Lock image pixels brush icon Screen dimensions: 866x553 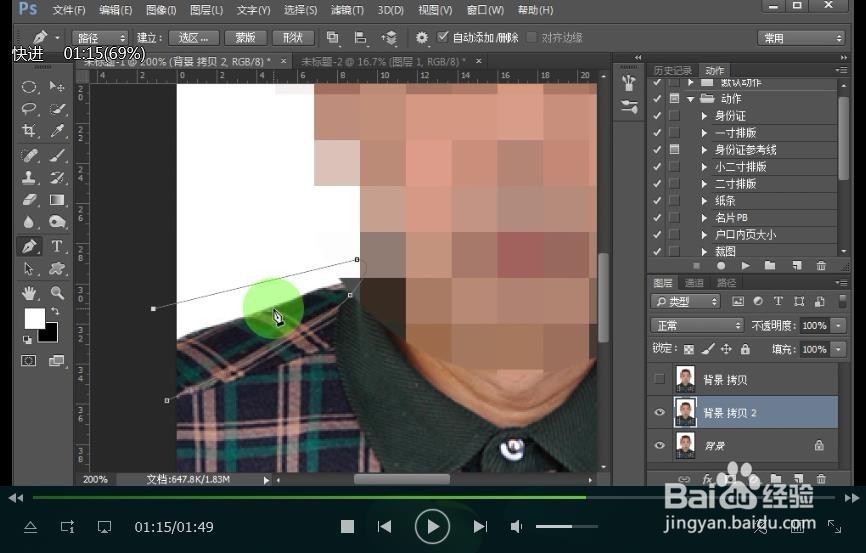[x=707, y=349]
